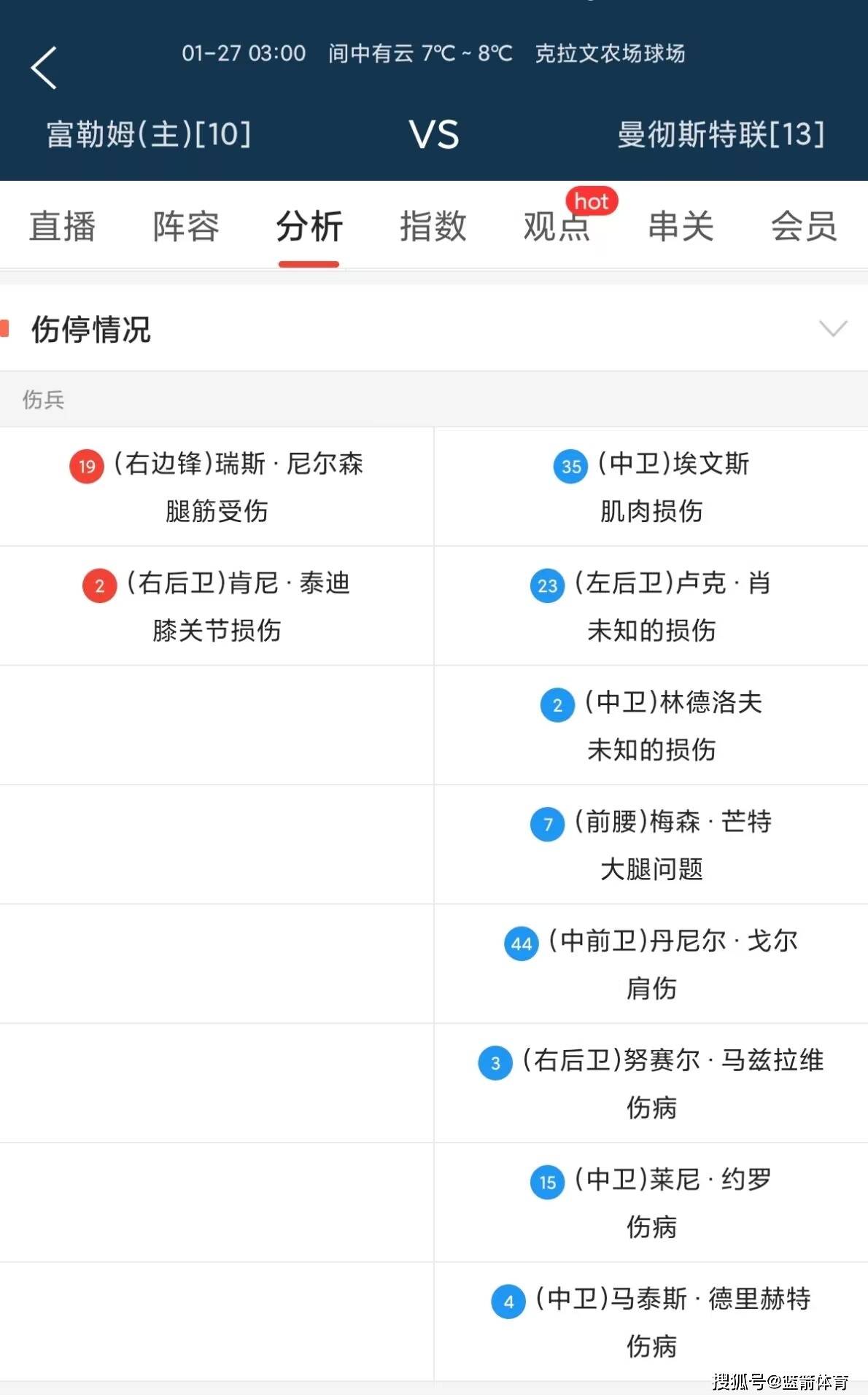The image size is (868, 1400).
Task: Tap the blue number 15 badge
Action: [548, 1183]
